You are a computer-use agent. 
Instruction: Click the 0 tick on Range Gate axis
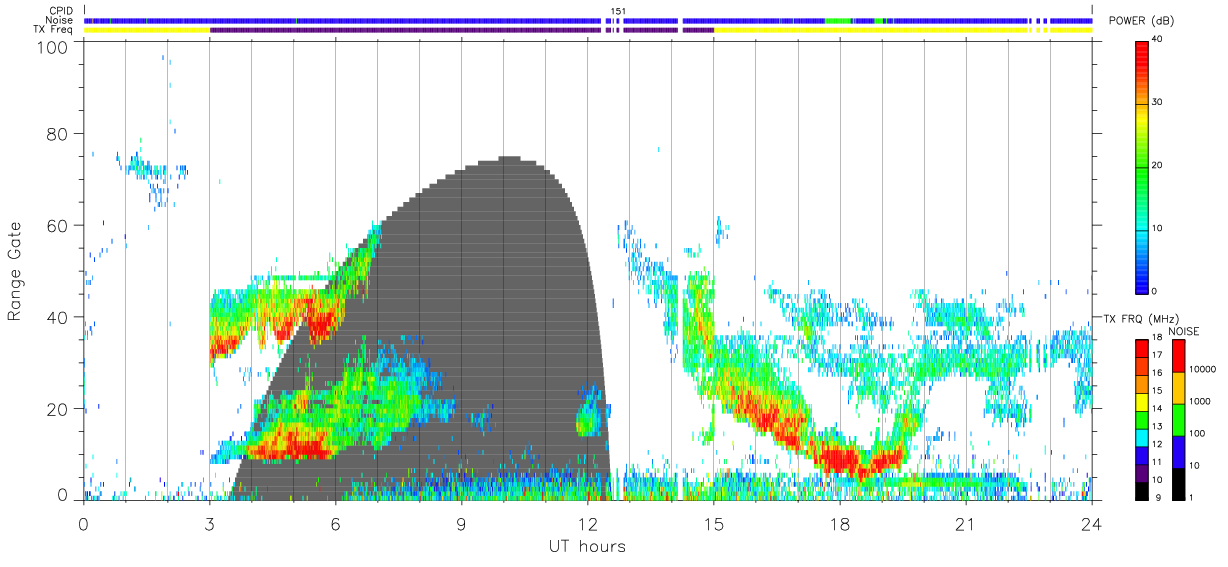64,495
